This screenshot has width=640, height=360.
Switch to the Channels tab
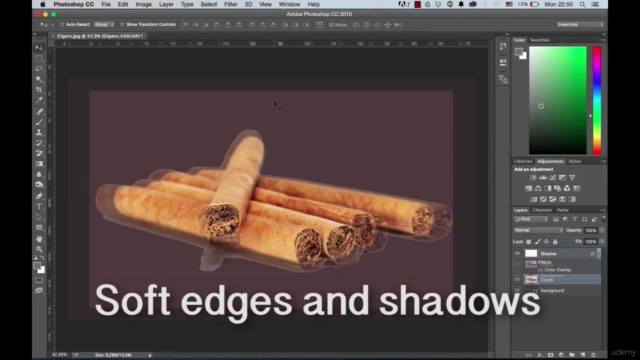(542, 210)
